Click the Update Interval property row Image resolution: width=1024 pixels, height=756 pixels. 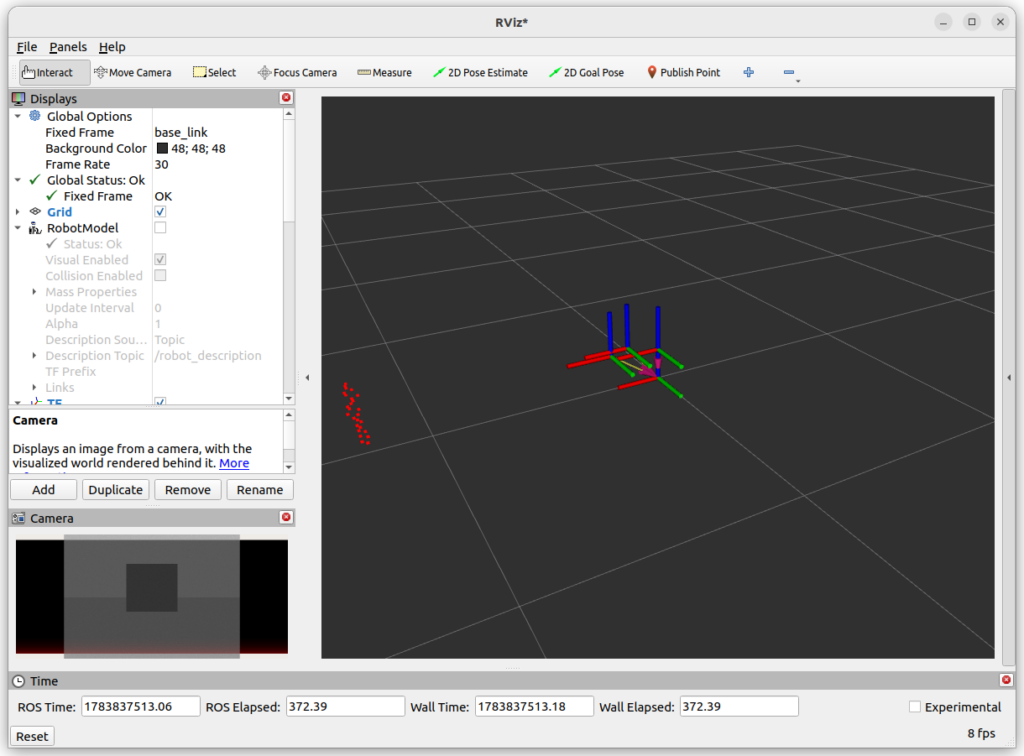(147, 307)
